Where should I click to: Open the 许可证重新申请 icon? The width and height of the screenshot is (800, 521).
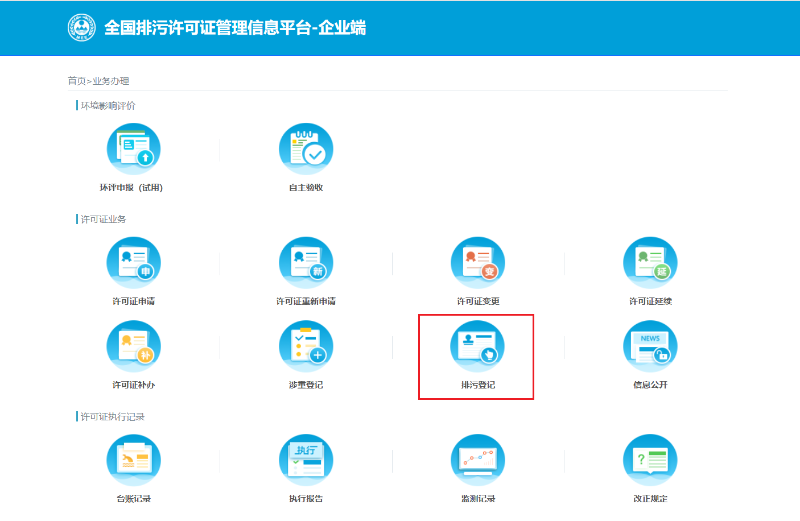(x=305, y=263)
